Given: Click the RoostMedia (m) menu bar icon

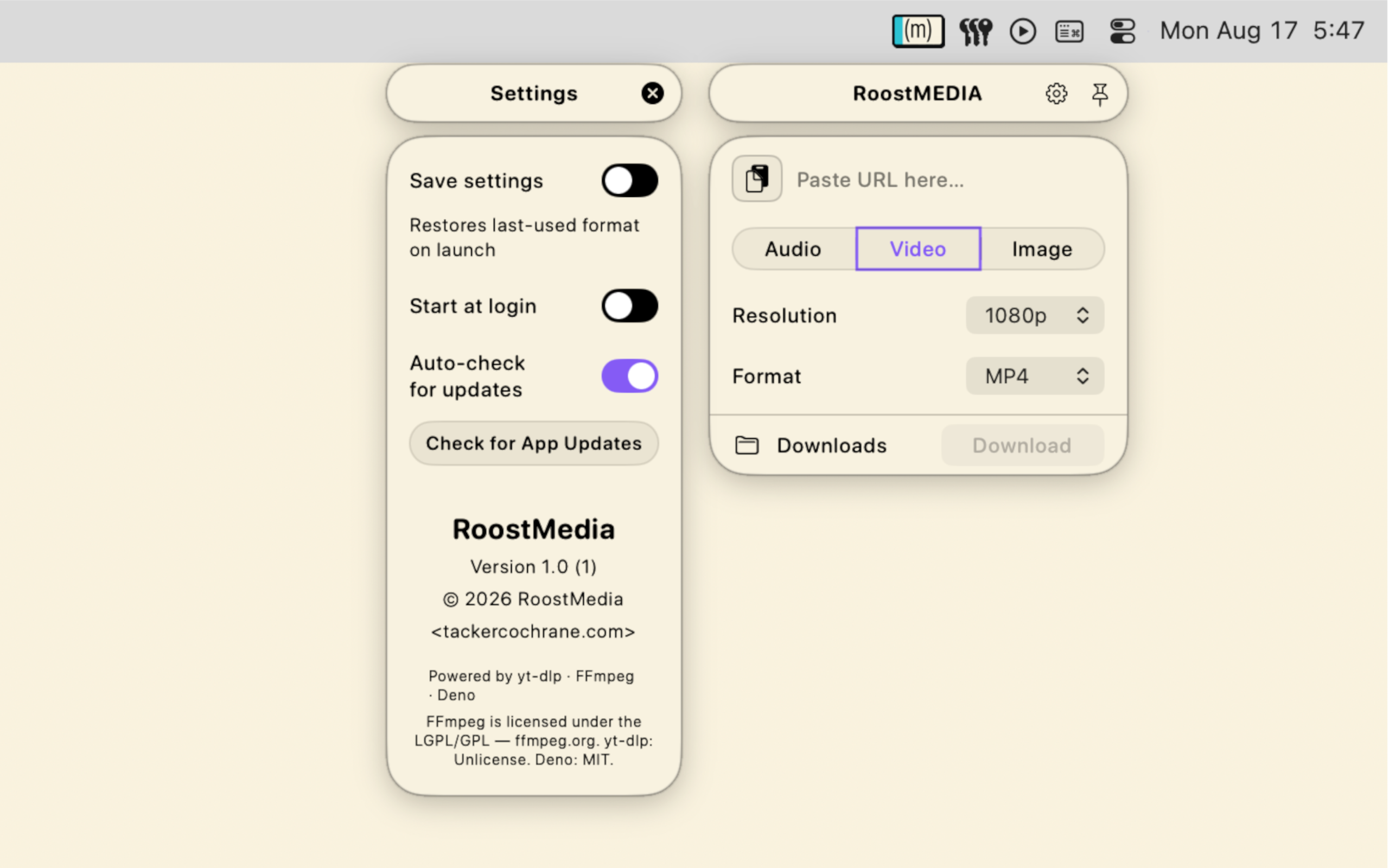Looking at the screenshot, I should 919,31.
